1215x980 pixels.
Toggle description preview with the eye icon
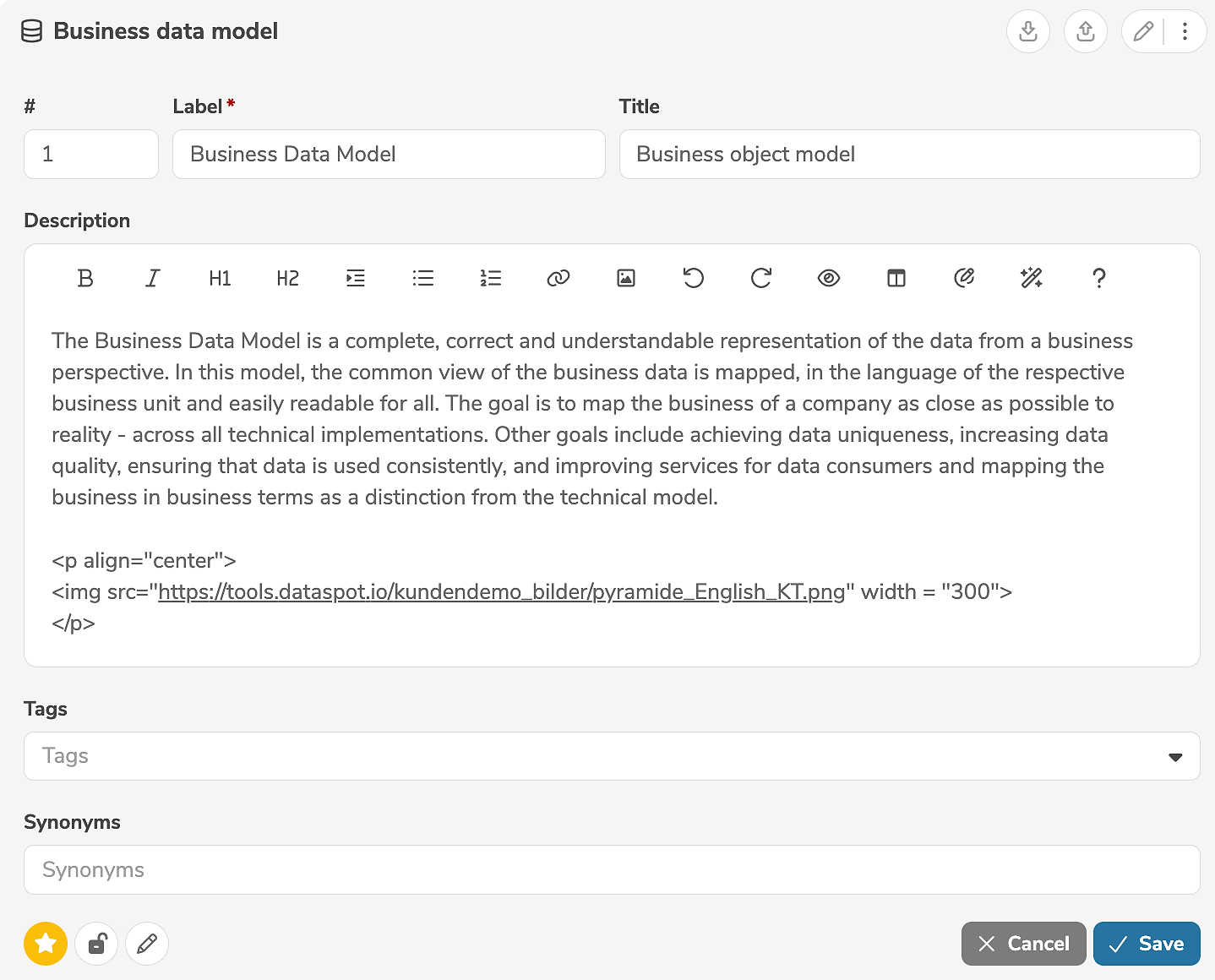point(829,278)
